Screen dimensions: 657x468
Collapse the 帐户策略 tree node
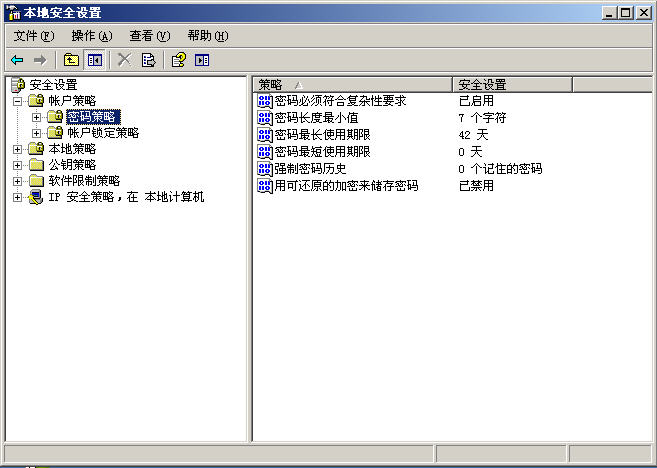point(17,101)
